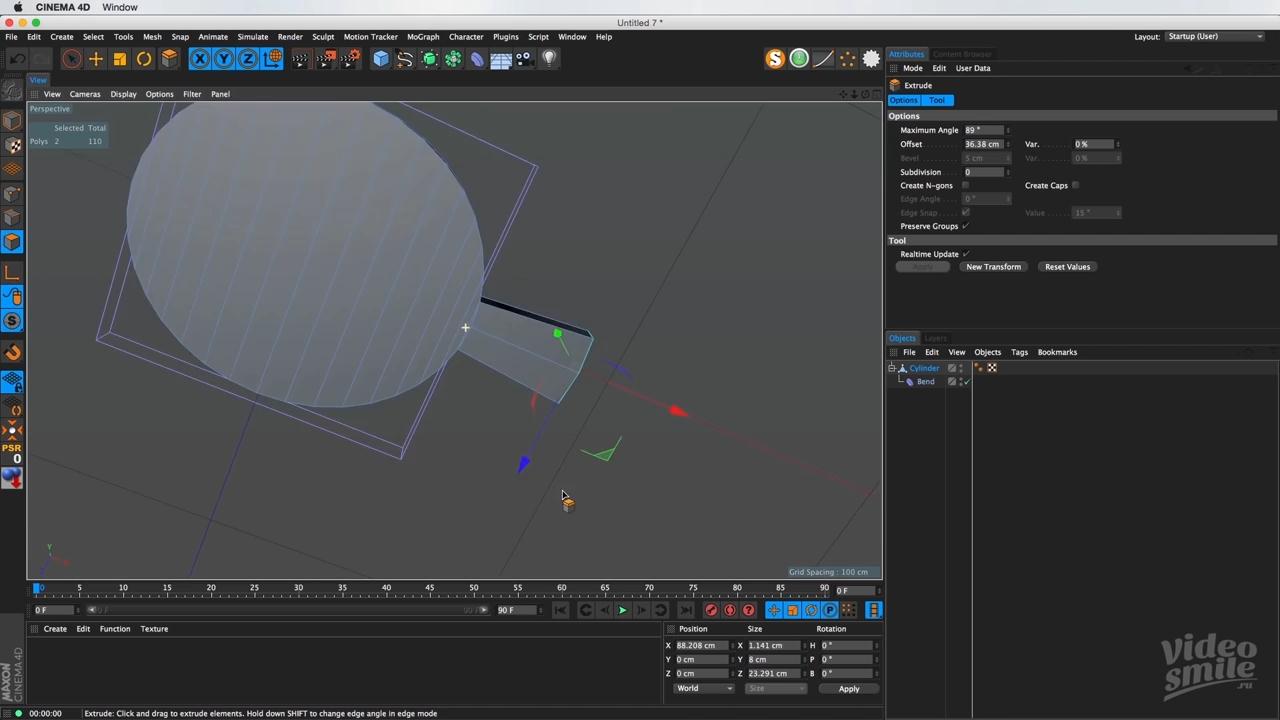Image resolution: width=1280 pixels, height=720 pixels.
Task: Add a cube primitive from the toolbar
Action: (381, 59)
